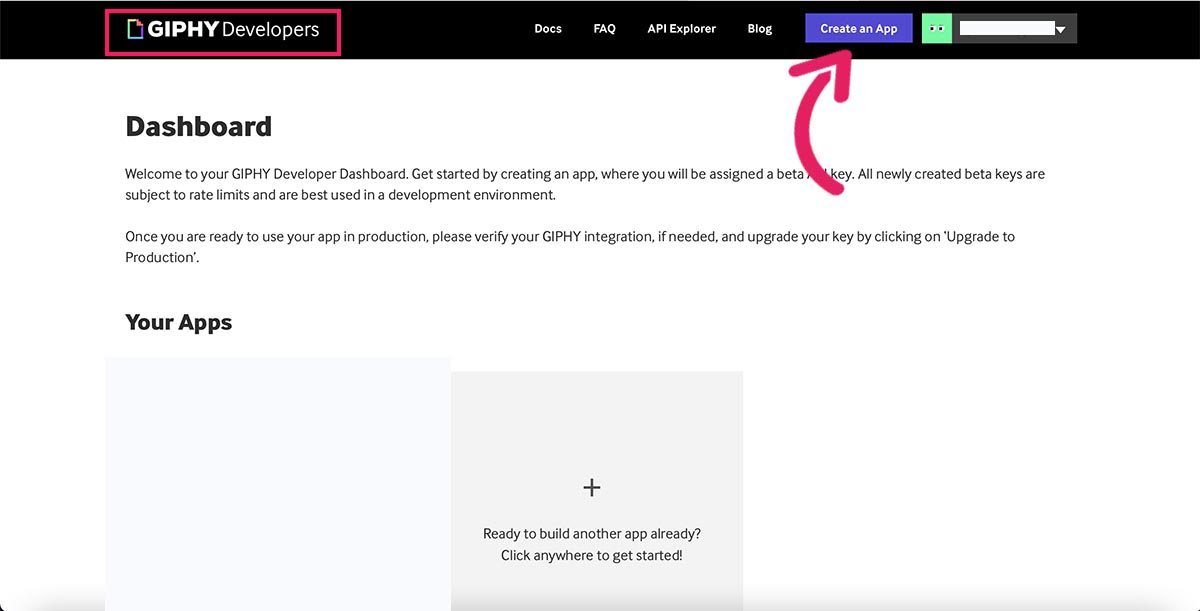
Task: Visit the Blog link
Action: click(x=760, y=29)
